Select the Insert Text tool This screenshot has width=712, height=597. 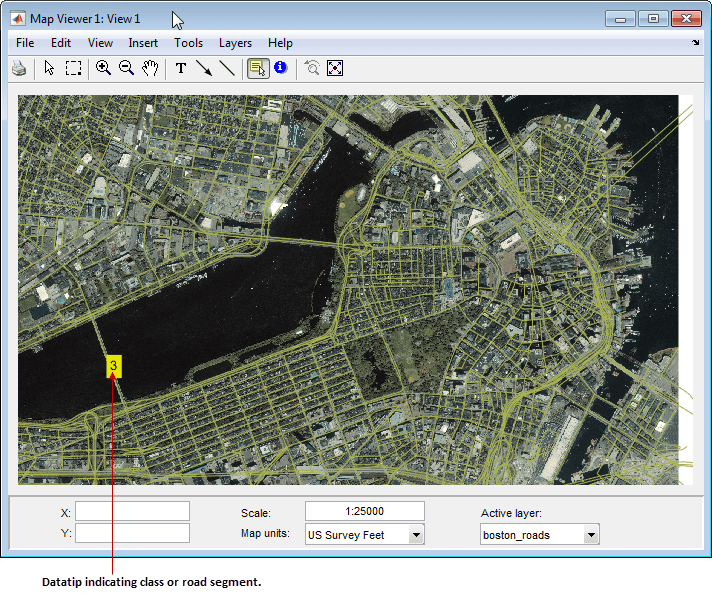(181, 68)
